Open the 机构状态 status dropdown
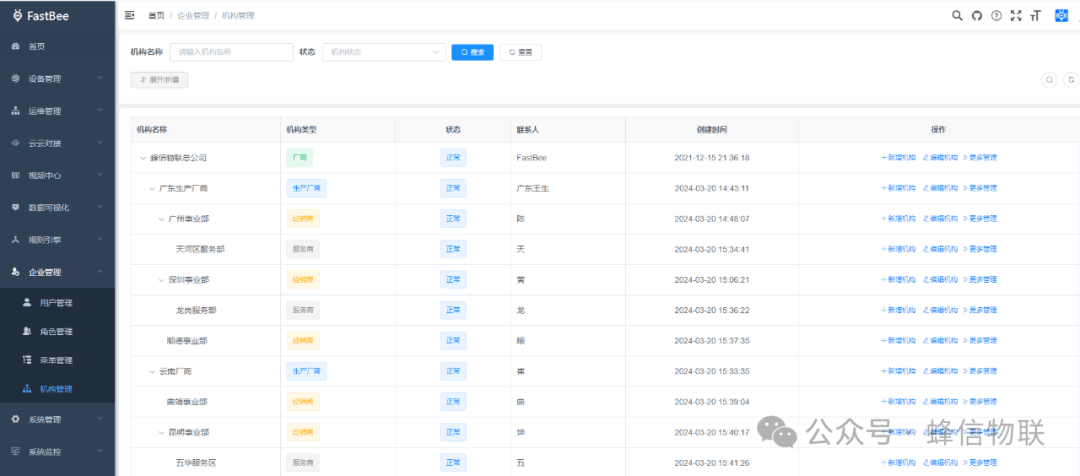 [x=384, y=52]
